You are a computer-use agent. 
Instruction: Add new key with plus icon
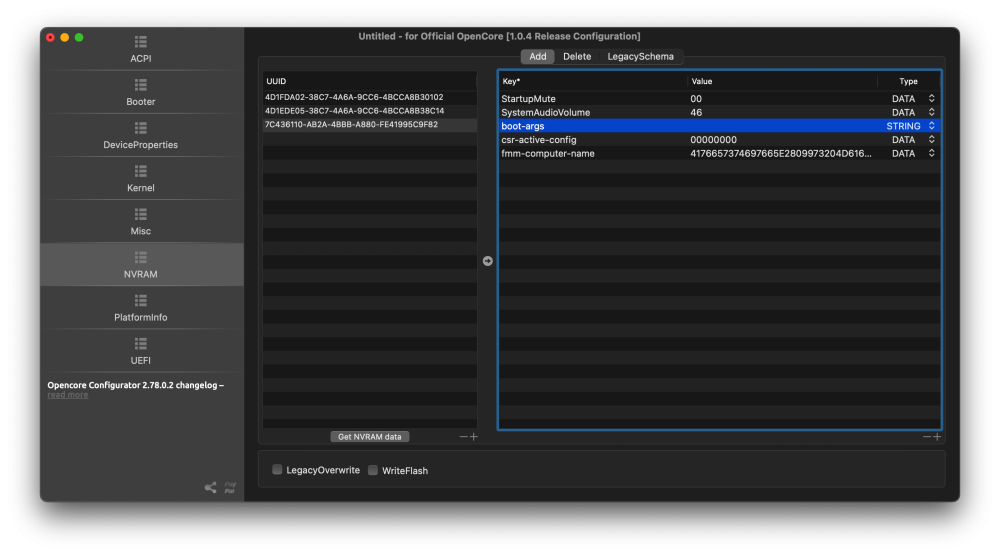[x=937, y=437]
